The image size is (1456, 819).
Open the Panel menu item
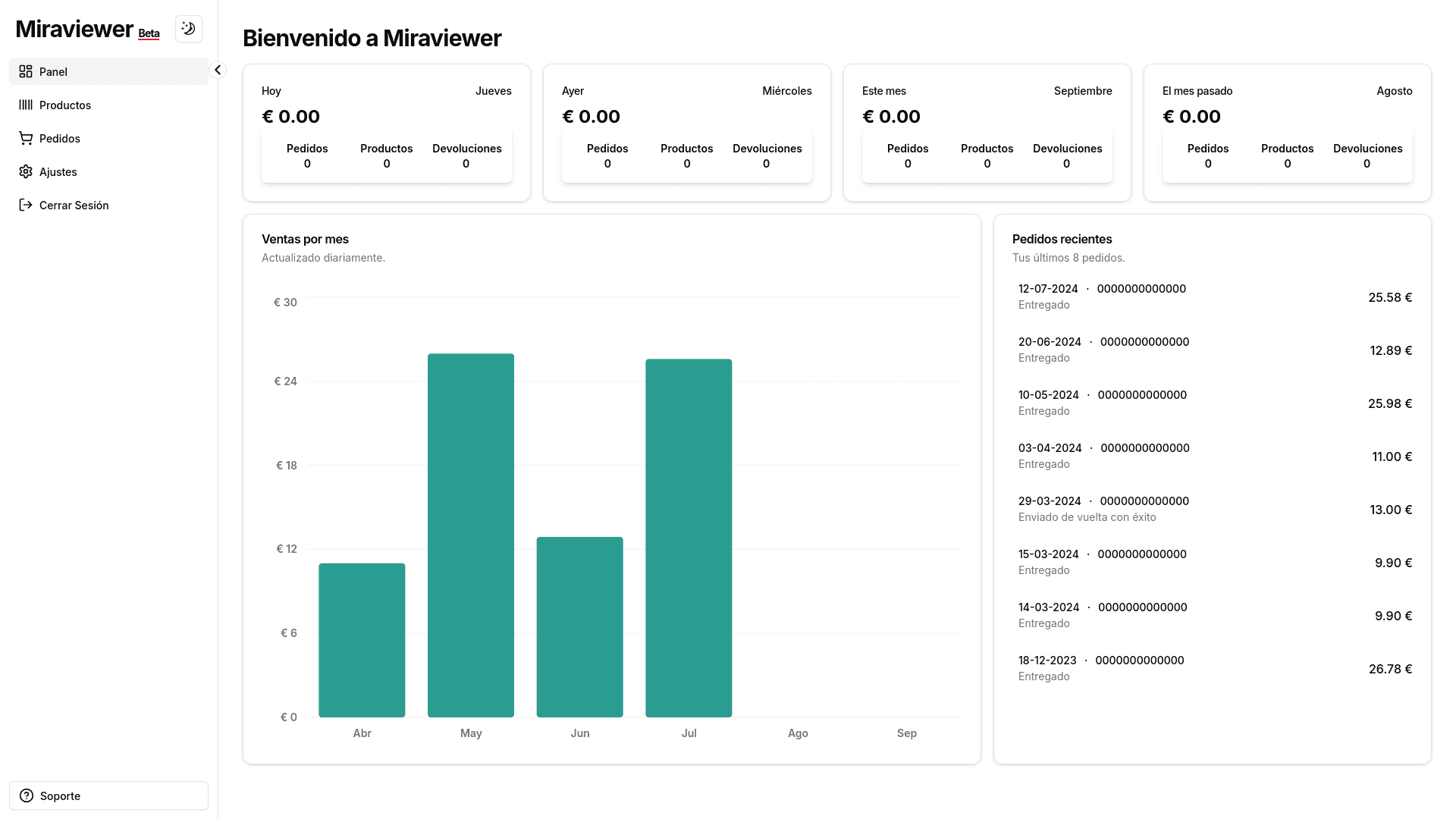(x=108, y=71)
